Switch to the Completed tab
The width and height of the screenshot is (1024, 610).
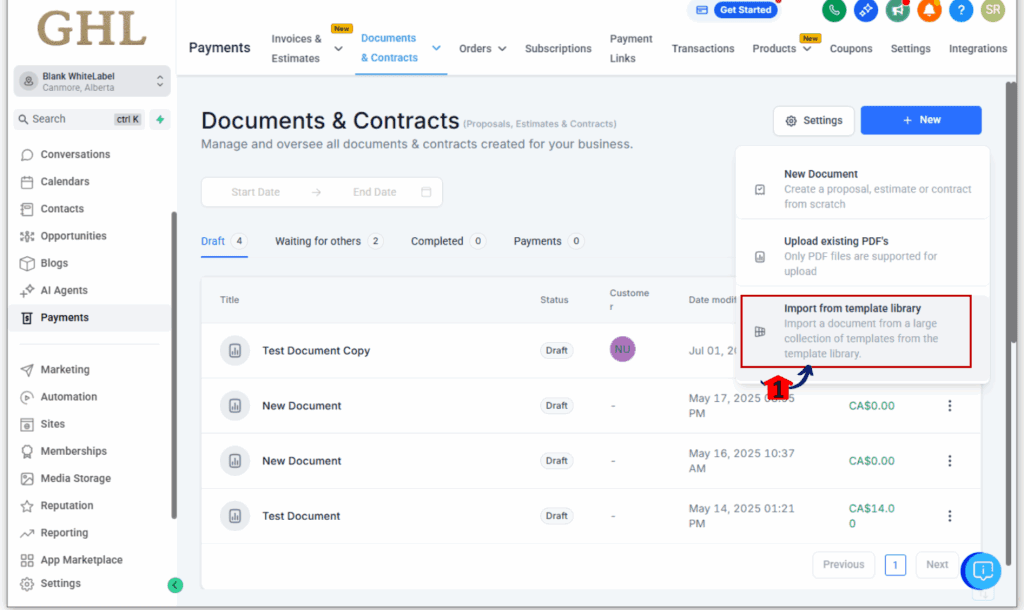(x=448, y=241)
